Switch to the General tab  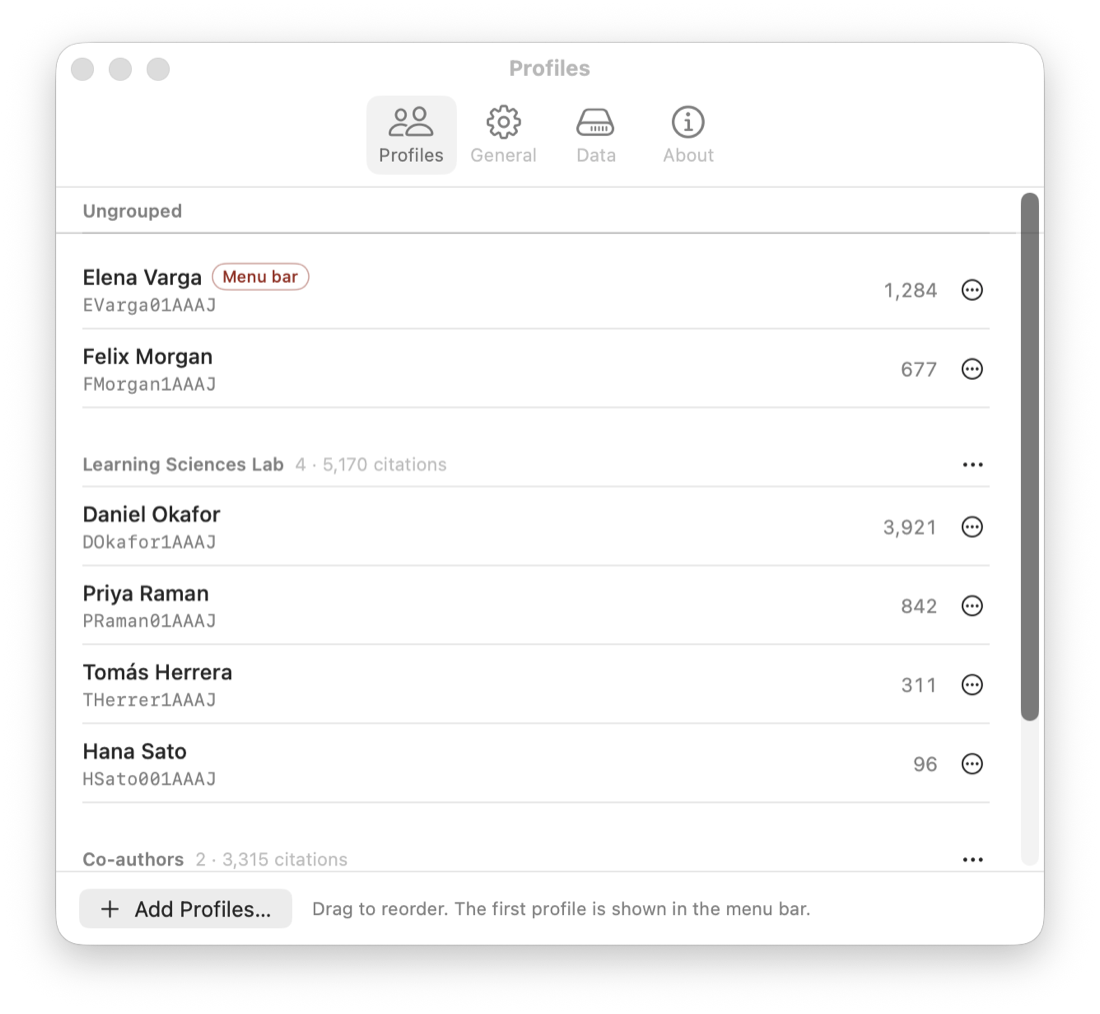tap(503, 135)
